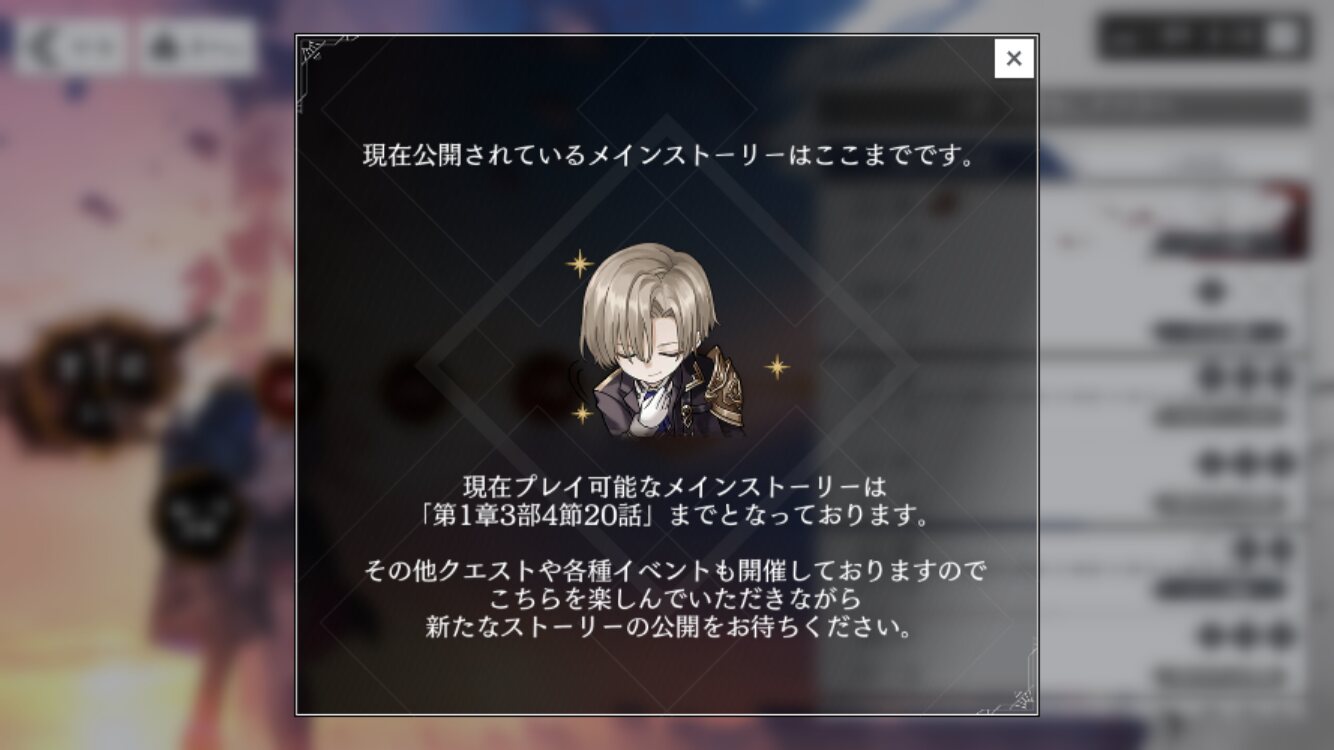
Task: Click the headline ending in ここまでです。
Action: 667,157
